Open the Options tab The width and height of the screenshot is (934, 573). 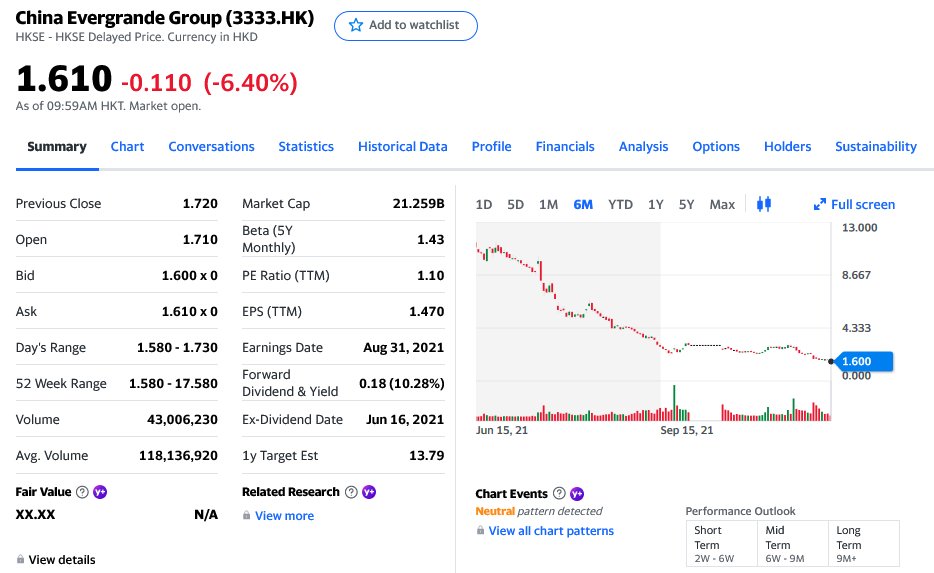(716, 147)
